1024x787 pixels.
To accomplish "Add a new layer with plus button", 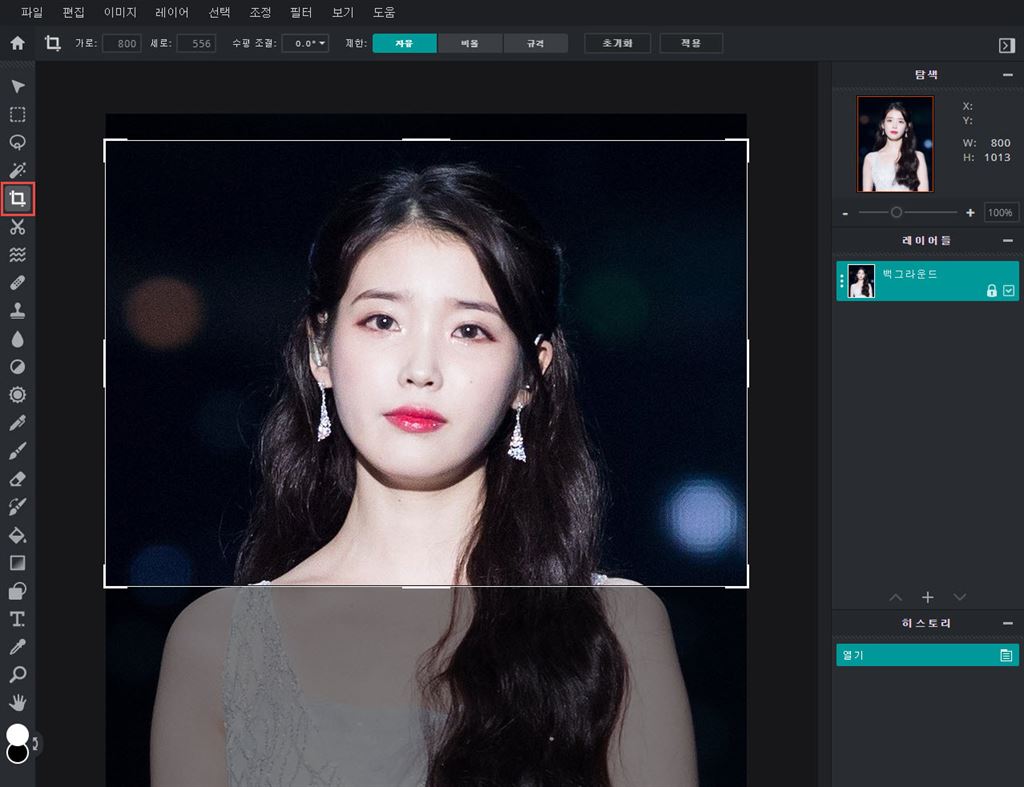I will point(927,597).
